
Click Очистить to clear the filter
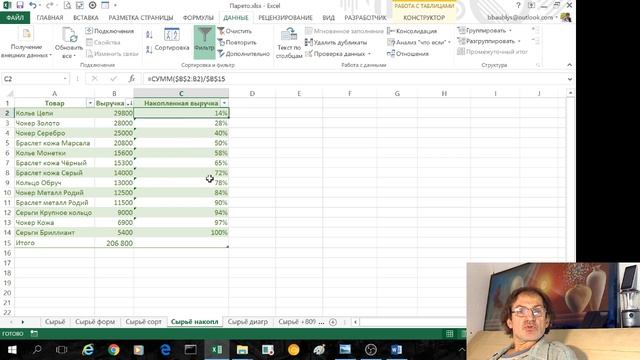pyautogui.click(x=235, y=31)
